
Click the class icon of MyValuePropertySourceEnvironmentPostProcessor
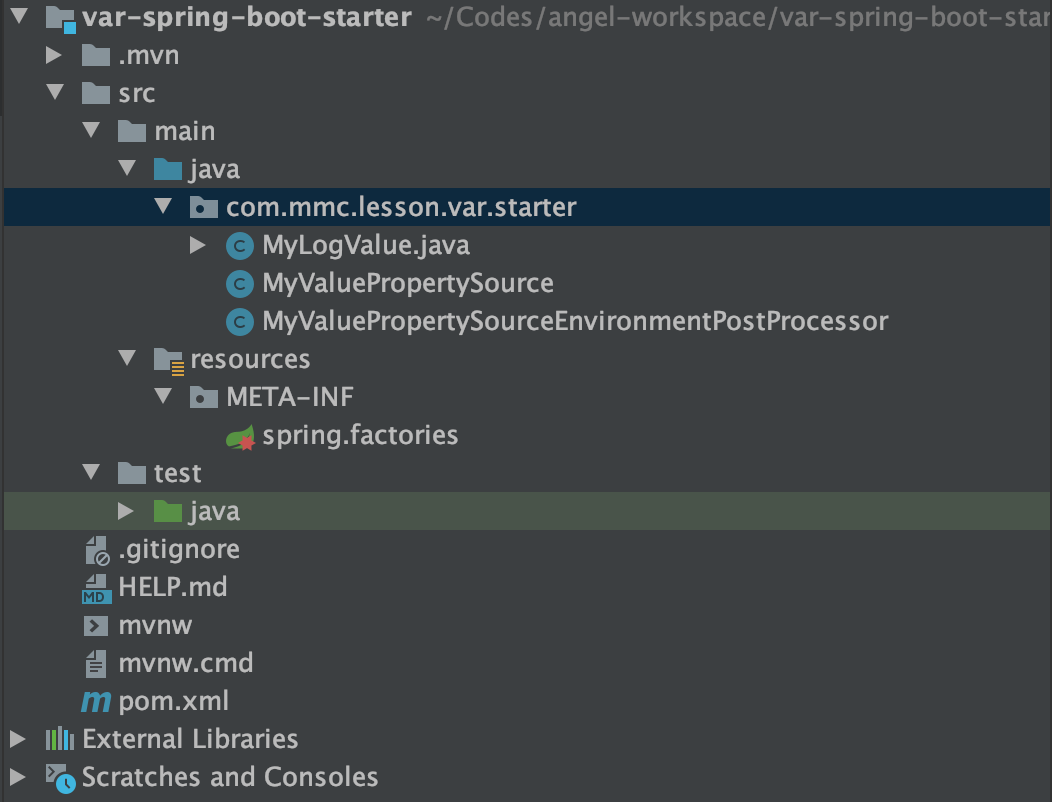(x=240, y=321)
